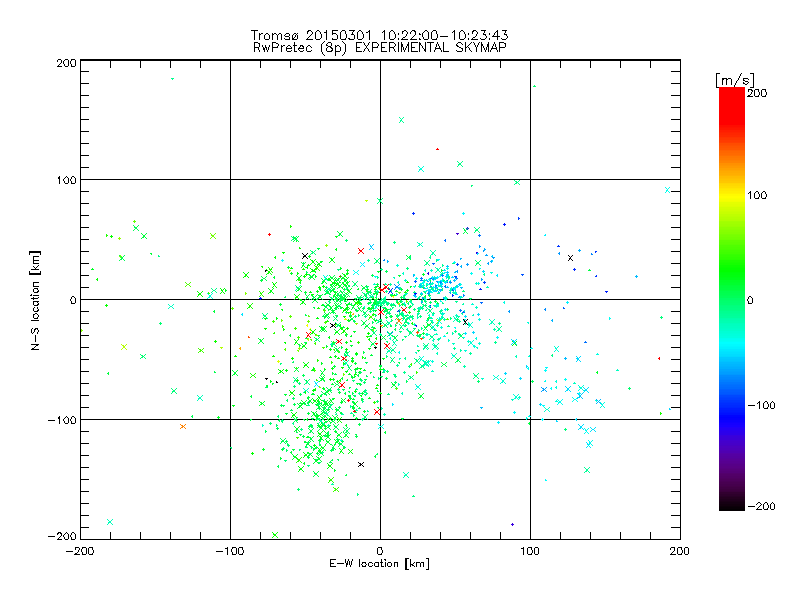Click the orange X marker in lower-left quadrant

(183, 427)
